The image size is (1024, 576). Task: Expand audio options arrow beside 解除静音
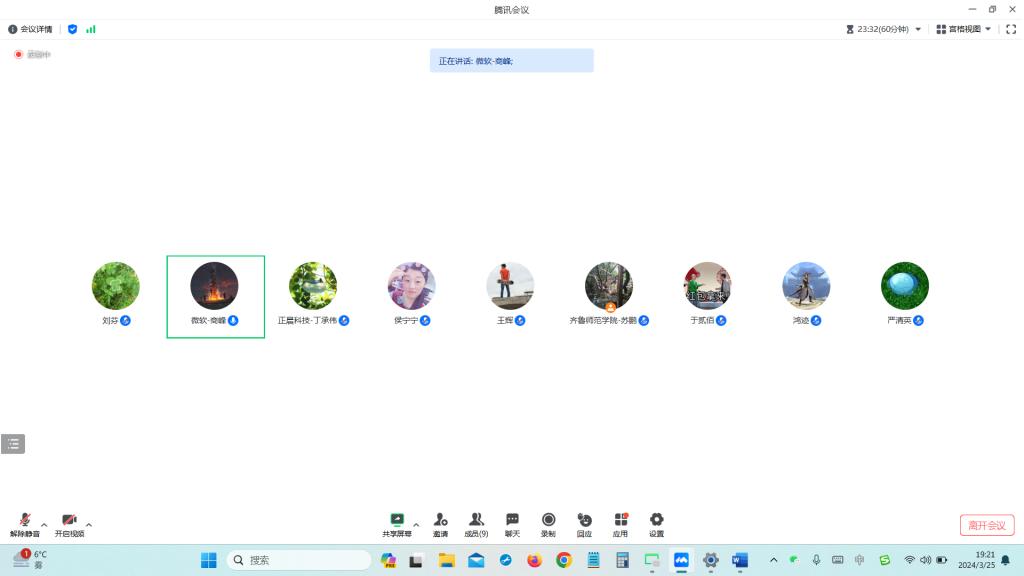44,524
